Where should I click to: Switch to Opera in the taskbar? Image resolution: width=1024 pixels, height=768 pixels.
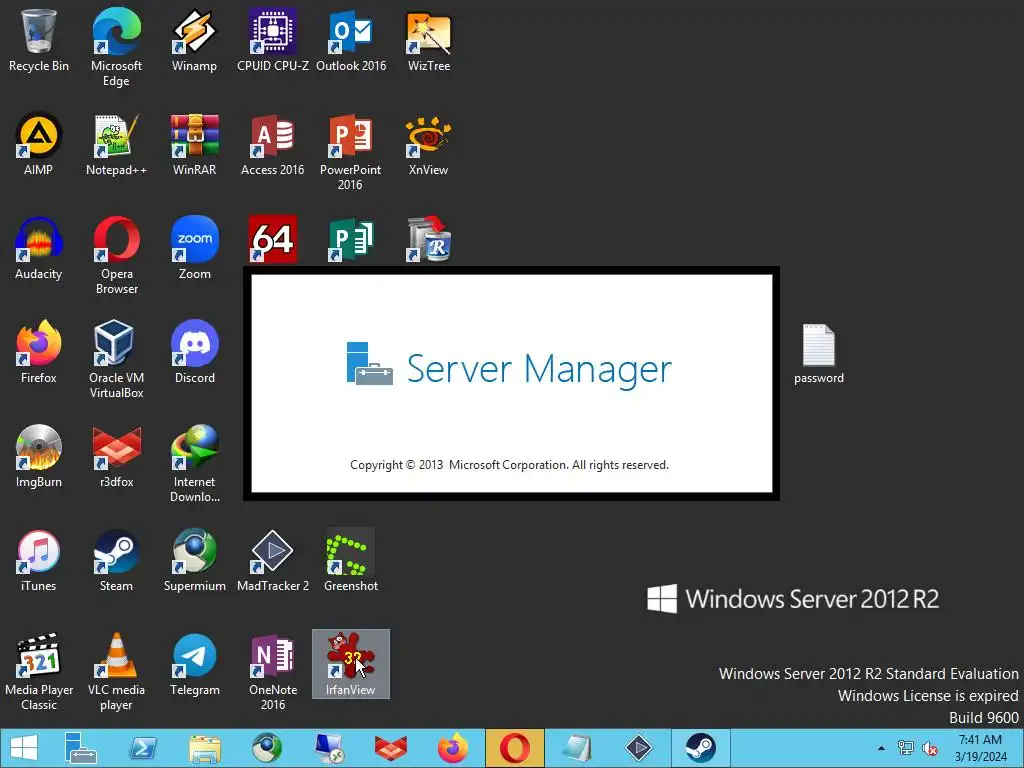515,748
